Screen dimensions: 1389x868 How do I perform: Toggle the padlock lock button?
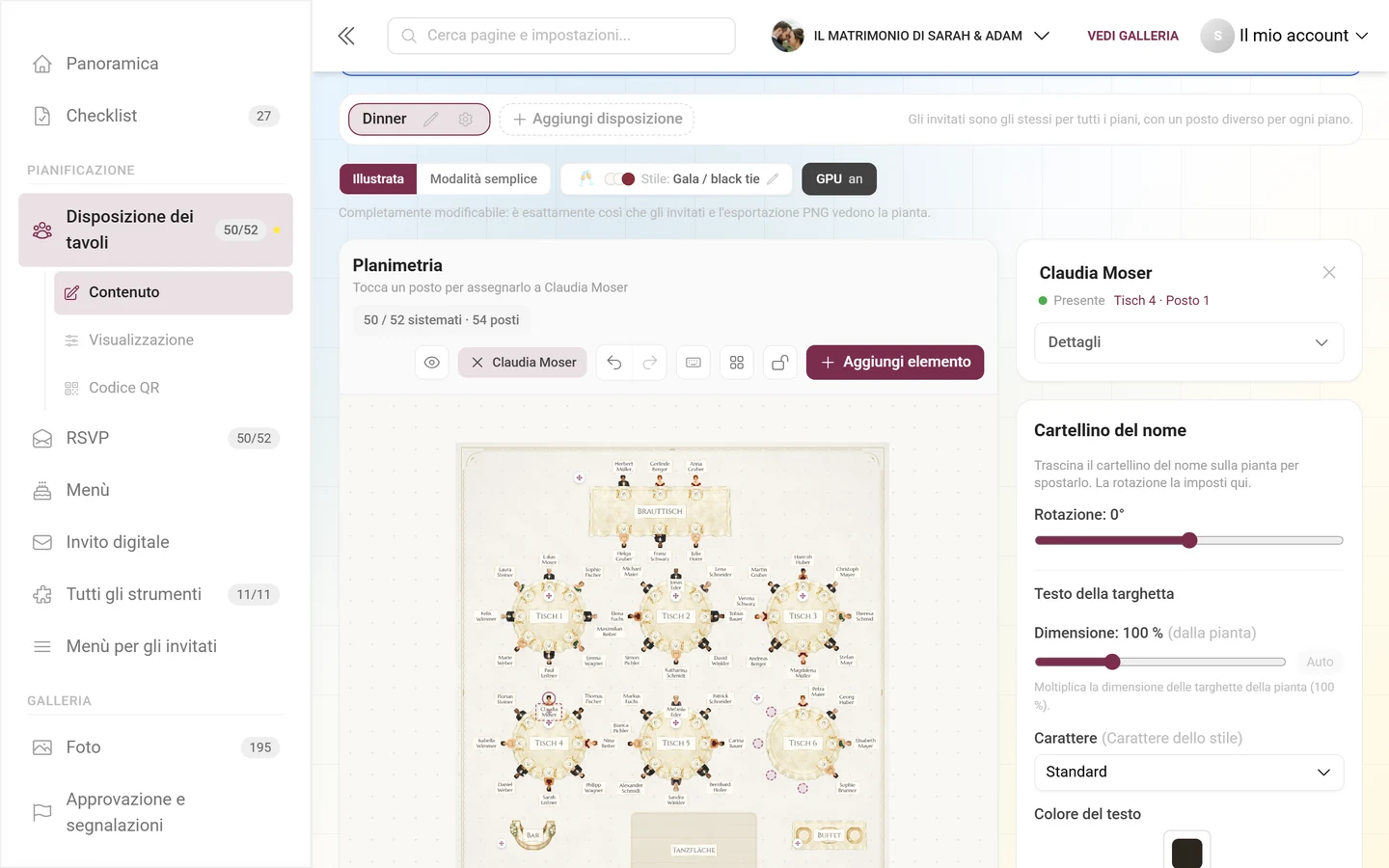[x=780, y=363]
